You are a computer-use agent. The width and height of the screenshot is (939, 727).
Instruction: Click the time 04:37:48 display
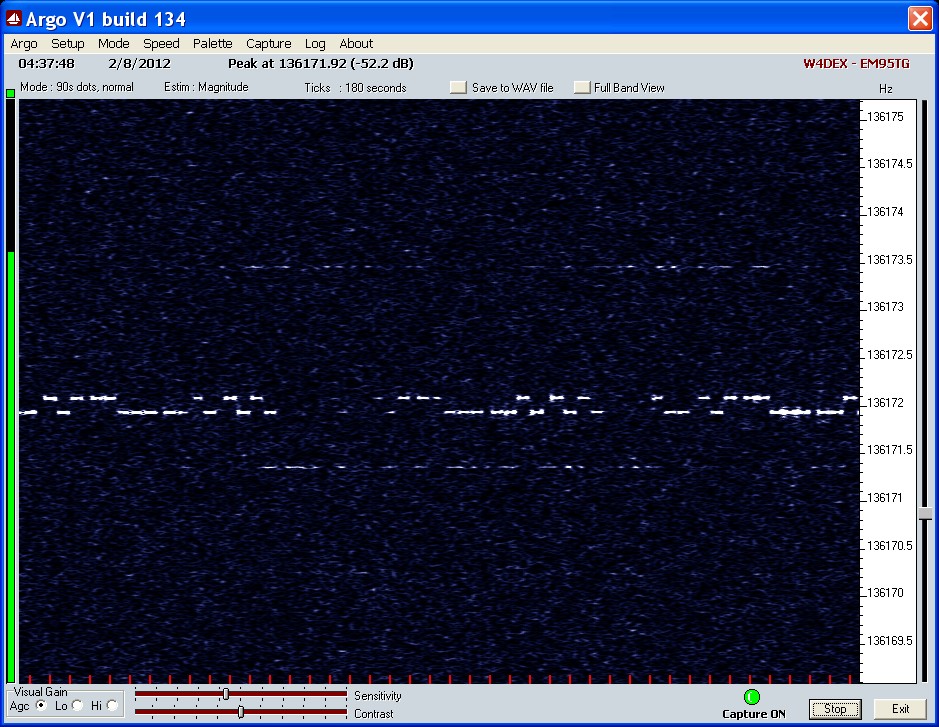tap(47, 63)
